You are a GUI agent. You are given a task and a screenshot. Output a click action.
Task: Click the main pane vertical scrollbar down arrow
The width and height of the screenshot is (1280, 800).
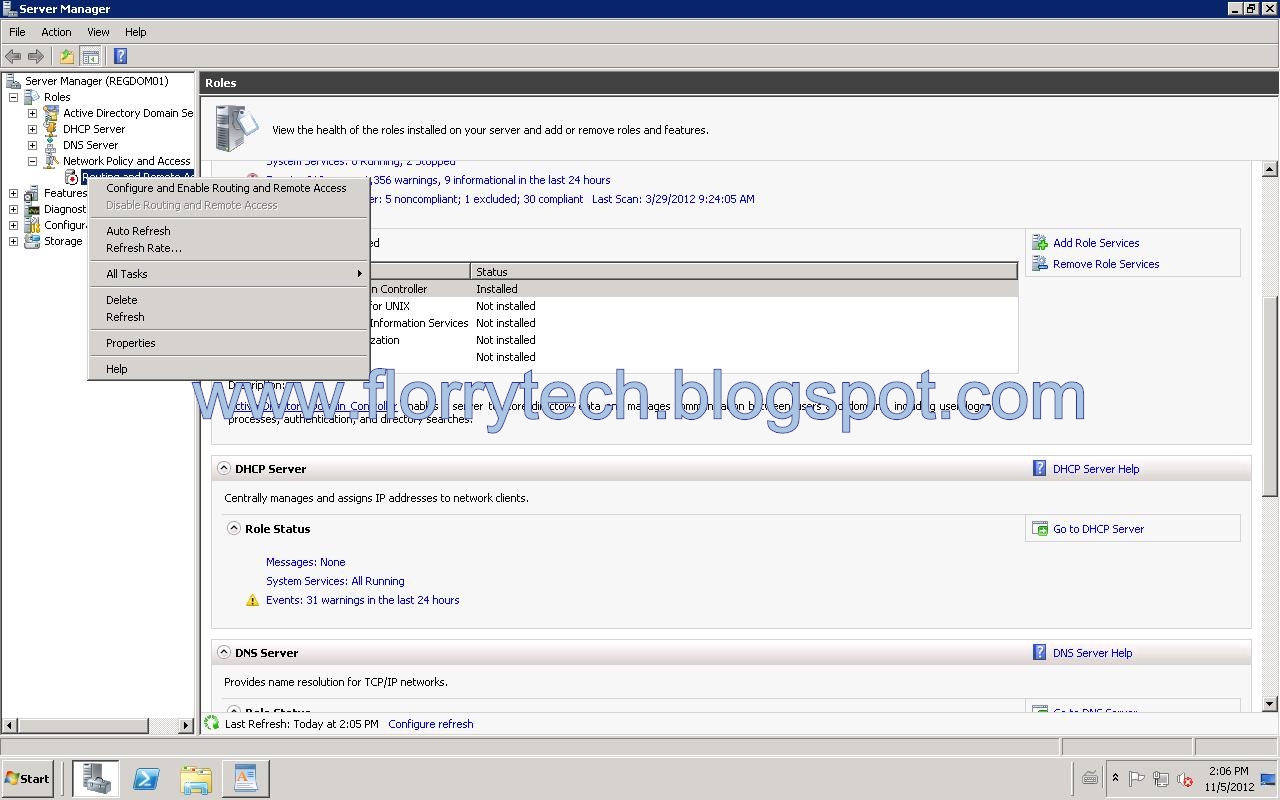[1271, 704]
